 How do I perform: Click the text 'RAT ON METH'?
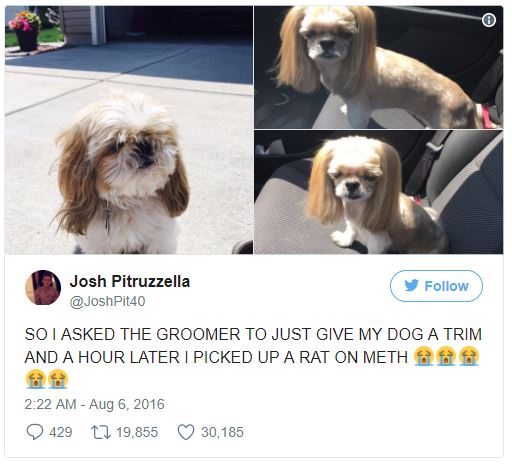click(x=353, y=357)
